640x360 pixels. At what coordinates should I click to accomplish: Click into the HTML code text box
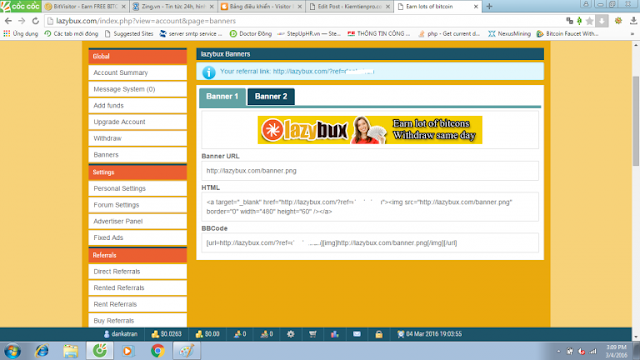click(x=370, y=207)
